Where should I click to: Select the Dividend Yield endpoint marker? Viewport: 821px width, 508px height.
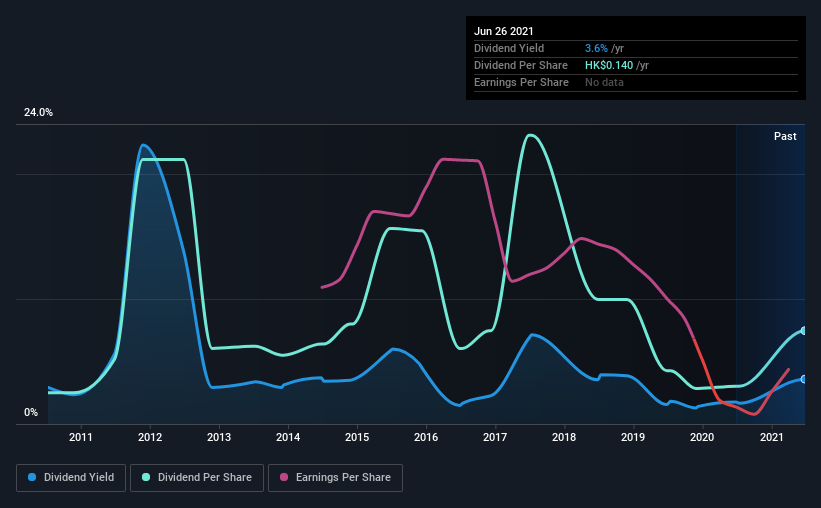coord(803,379)
